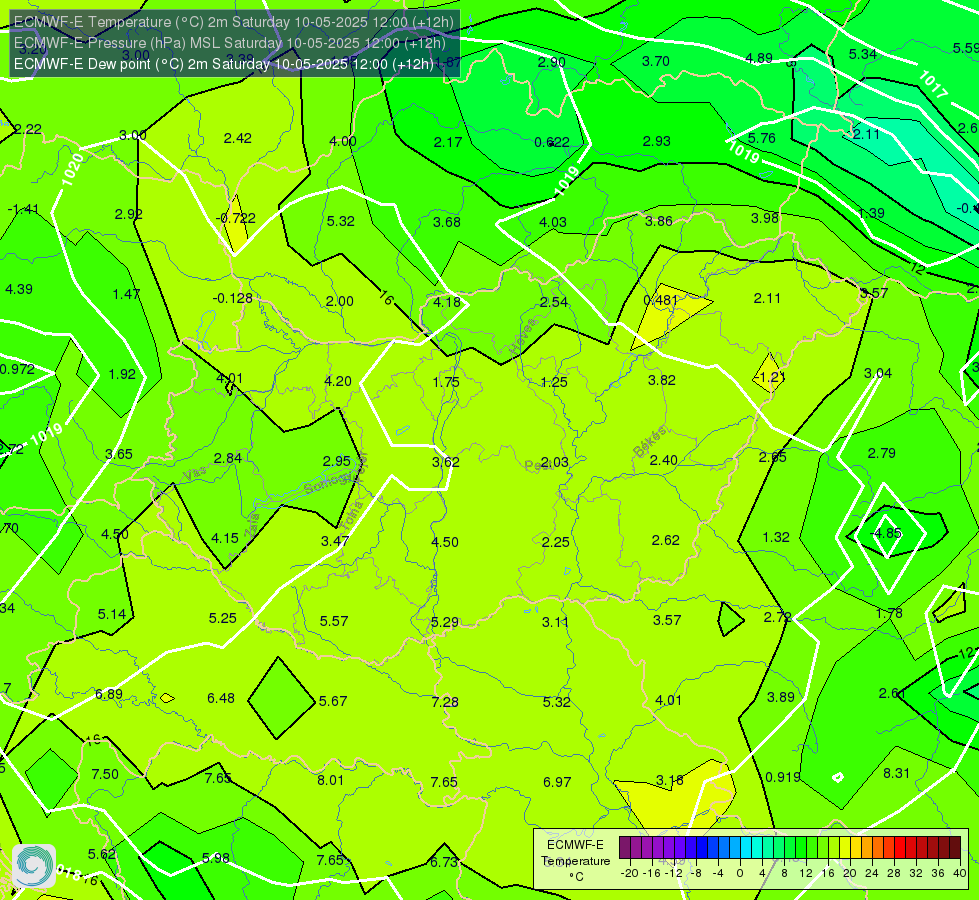Image resolution: width=979 pixels, height=900 pixels.
Task: Click the 7.28 dew point value
Action: (445, 702)
